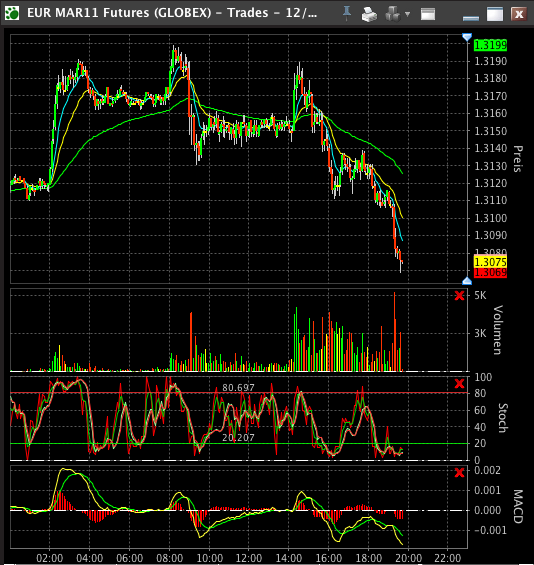Click the bottom blue triangle on price axis
The image size is (534, 565).
tap(467, 281)
